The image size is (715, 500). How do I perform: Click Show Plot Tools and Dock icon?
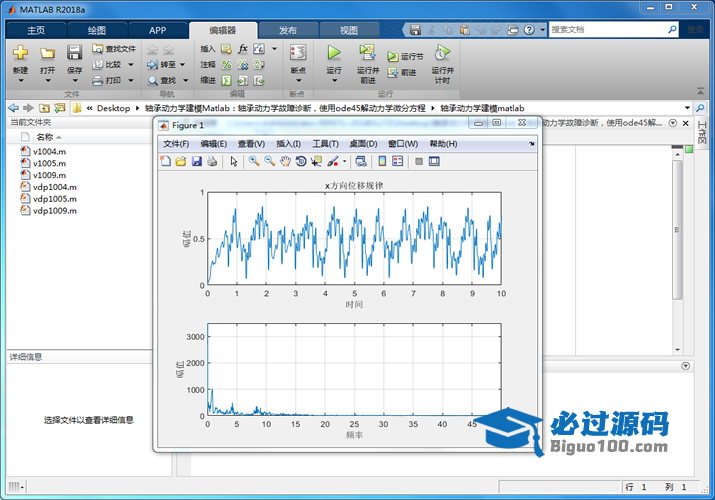[434, 161]
